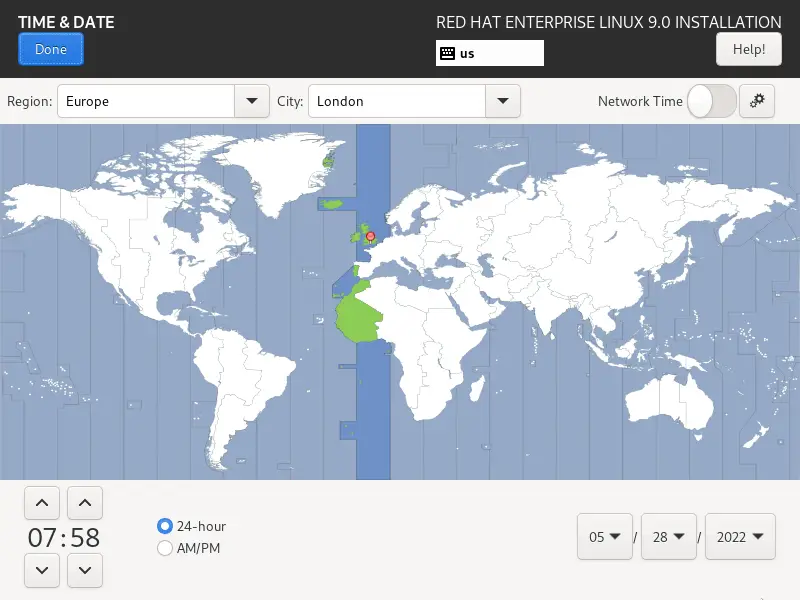Click the Europe region text field

tap(146, 101)
